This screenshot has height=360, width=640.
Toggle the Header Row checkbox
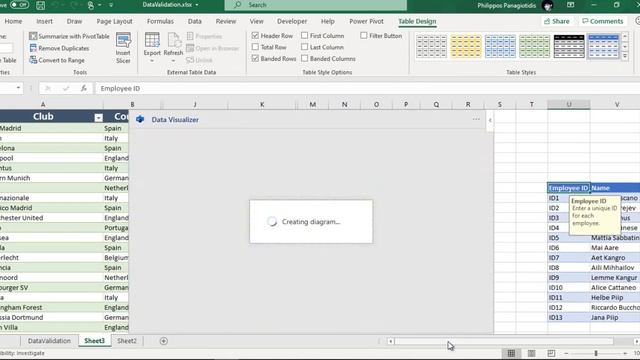pos(256,36)
